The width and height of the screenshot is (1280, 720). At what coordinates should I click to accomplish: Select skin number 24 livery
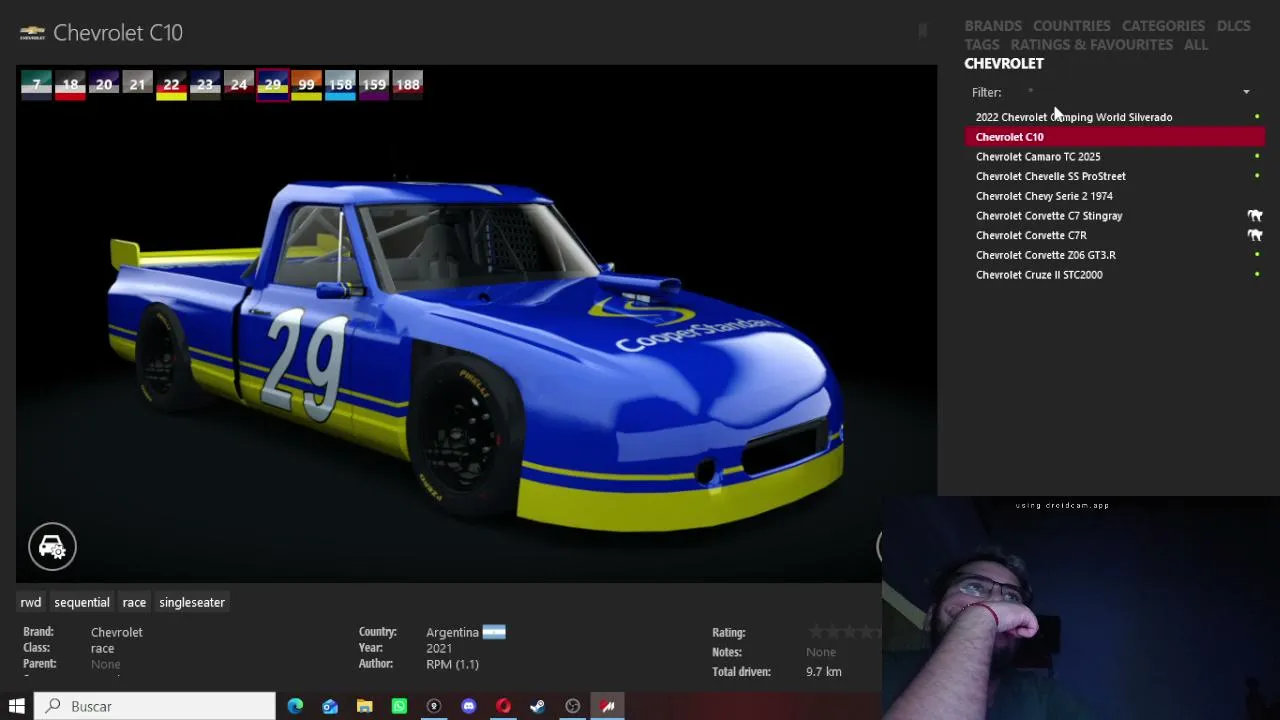pos(239,85)
